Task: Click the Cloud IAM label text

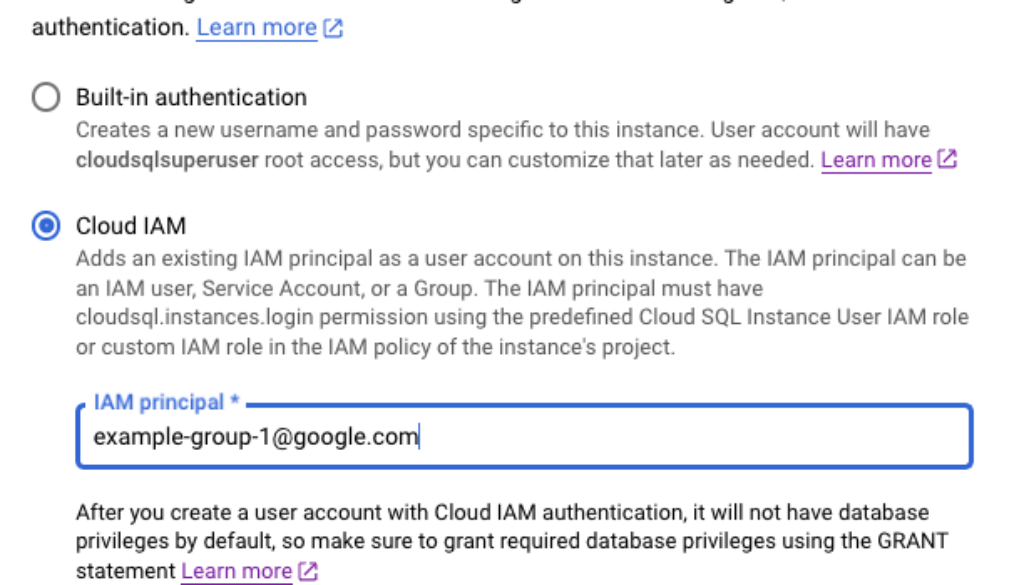Action: [131, 226]
